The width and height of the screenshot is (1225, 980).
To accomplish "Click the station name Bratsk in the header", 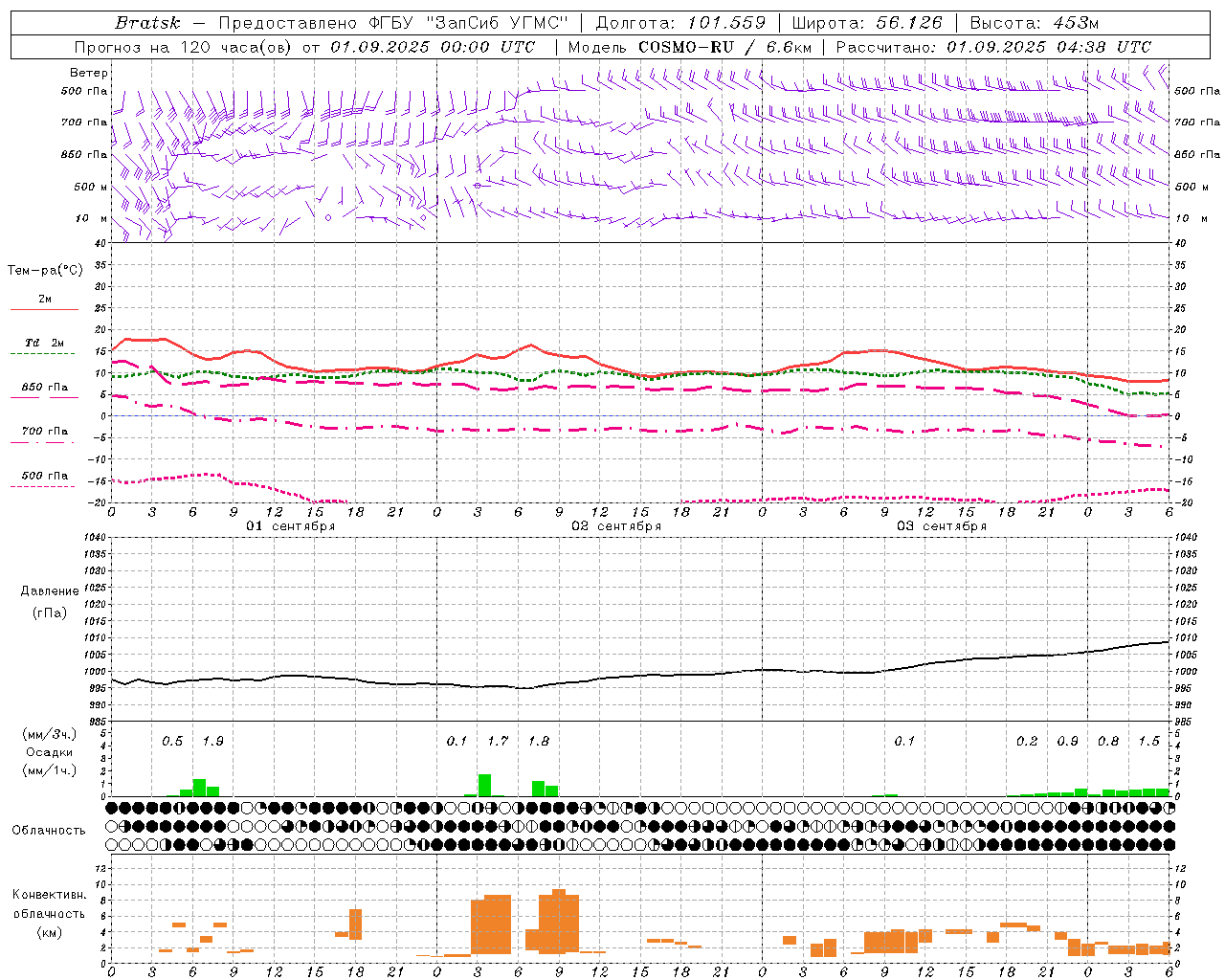I will [147, 23].
